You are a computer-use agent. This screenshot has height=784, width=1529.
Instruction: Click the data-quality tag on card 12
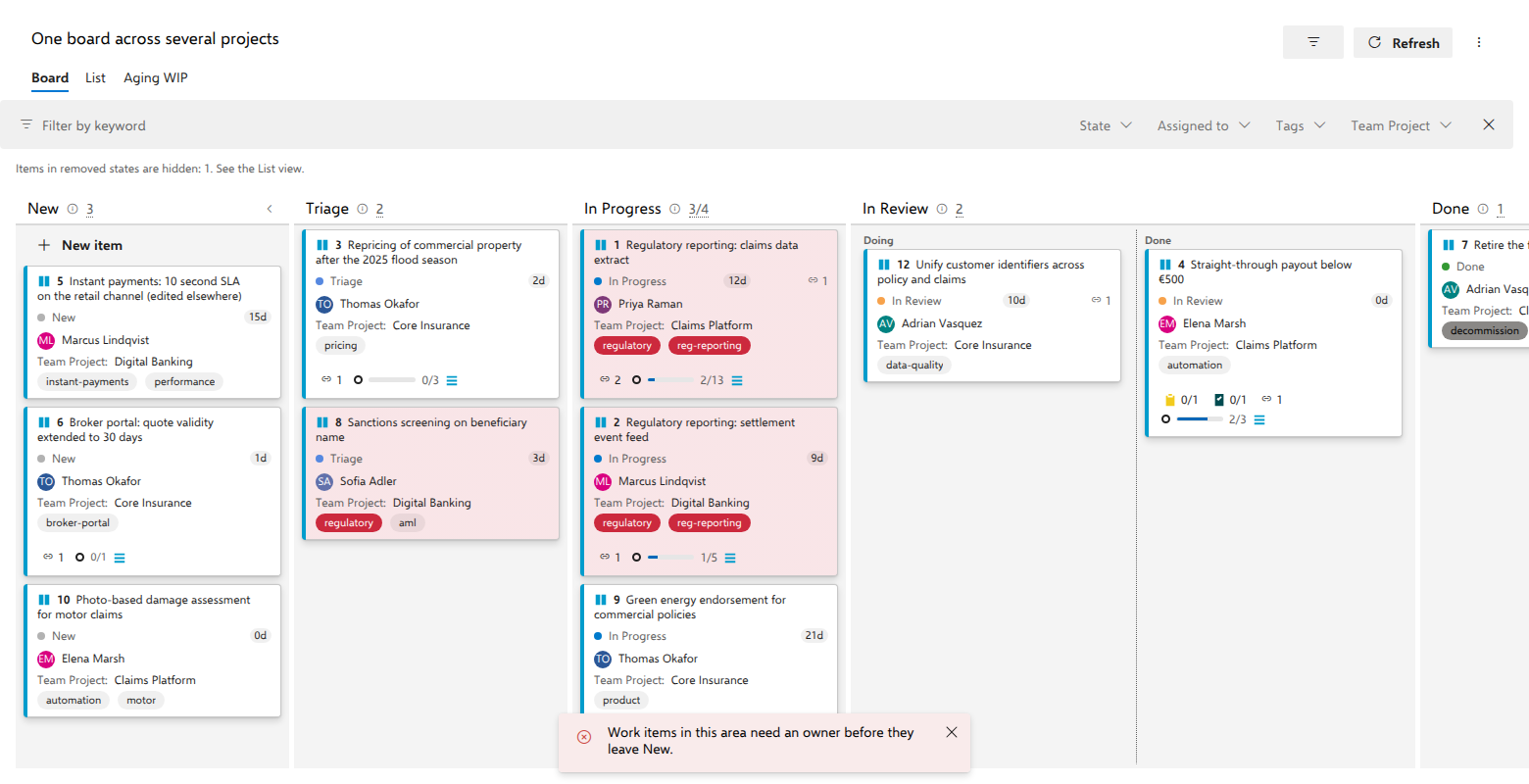click(914, 365)
